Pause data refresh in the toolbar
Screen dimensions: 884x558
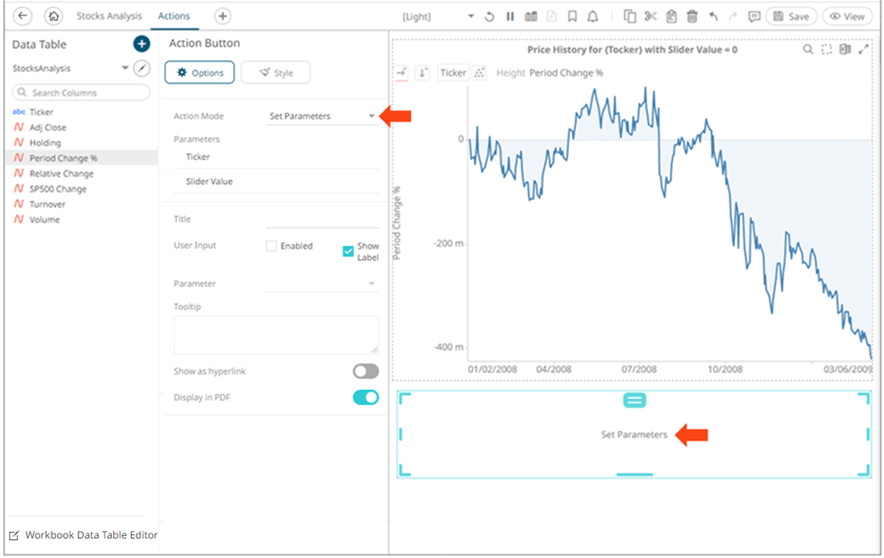point(510,17)
